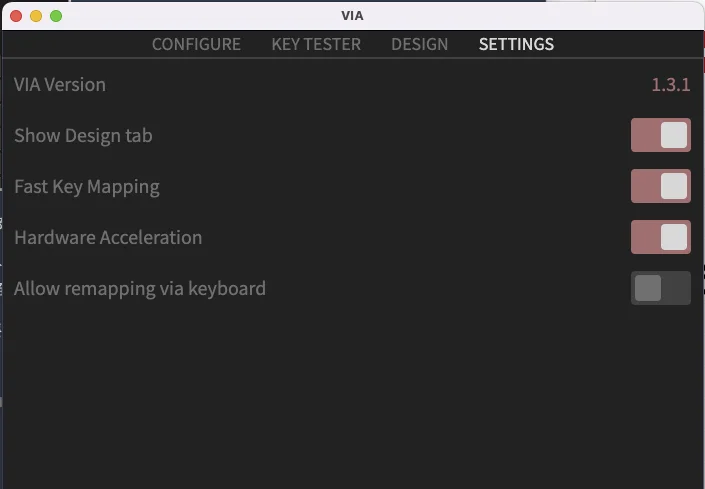Viewport: 705px width, 489px height.
Task: Click the empty dark area below the settings
Action: click(350, 400)
